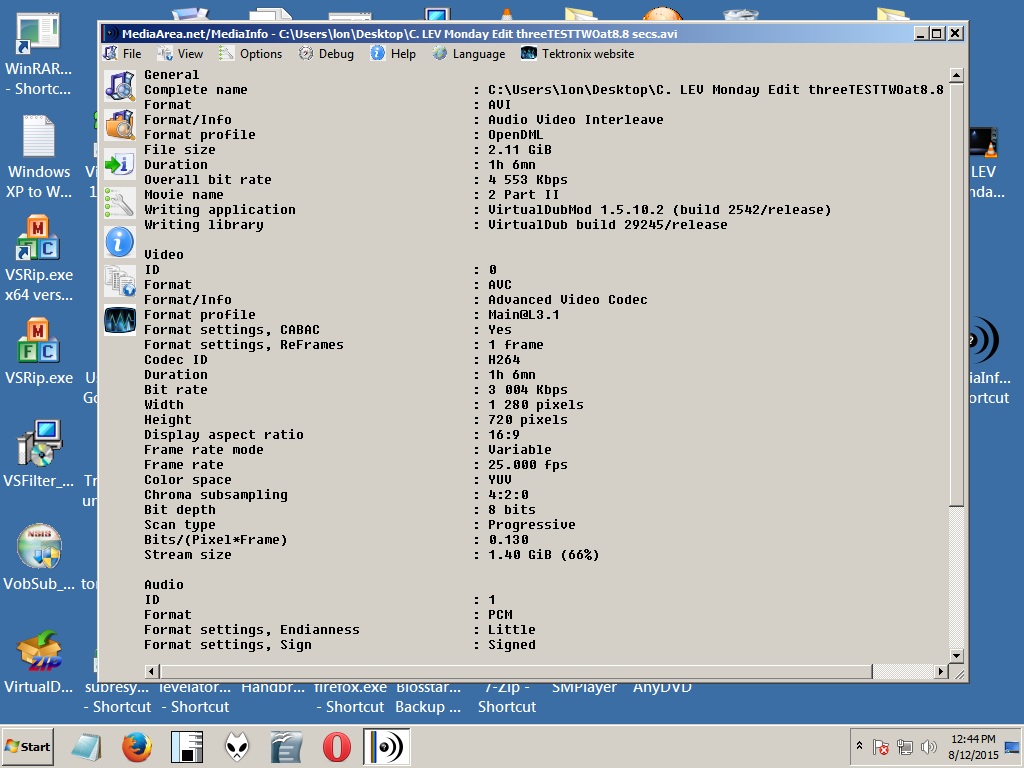
Task: Click the 'Complete name' row label
Action: (x=196, y=89)
